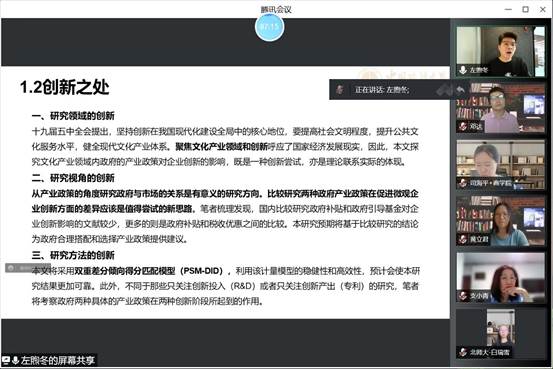Click the microphone icon on 左煦冬's video tile
This screenshot has width=553, height=369.
coord(463,70)
